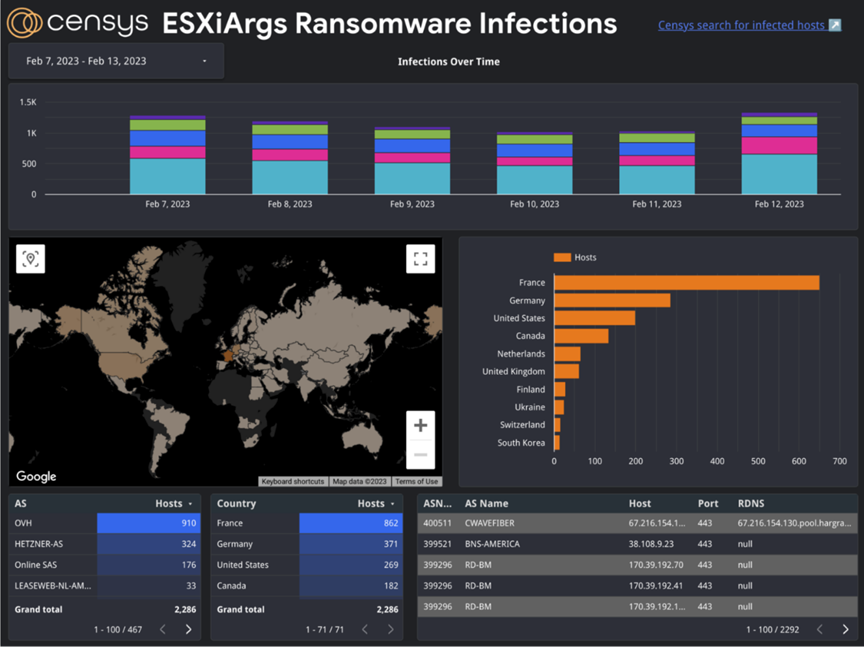The height and width of the screenshot is (647, 864).
Task: Select the United States row in the Country table
Action: click(x=307, y=565)
